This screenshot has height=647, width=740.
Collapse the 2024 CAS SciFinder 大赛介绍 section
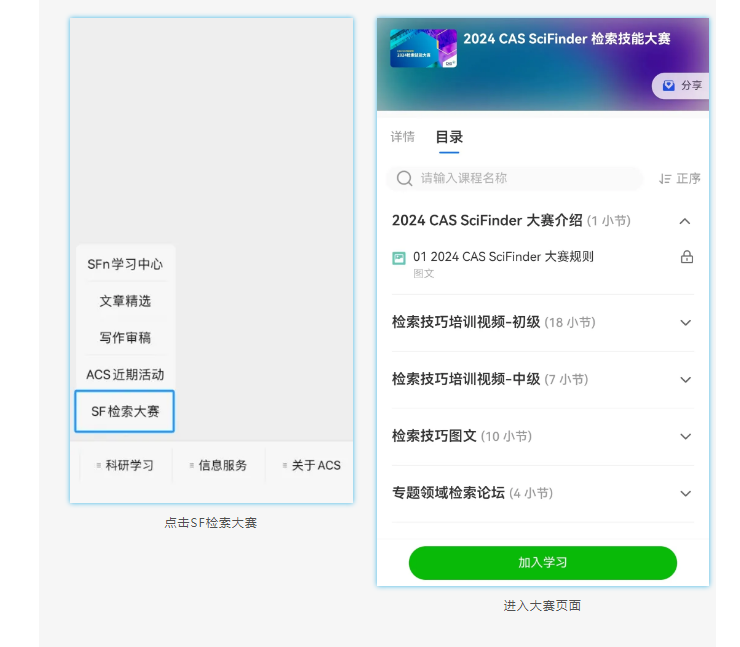click(685, 221)
